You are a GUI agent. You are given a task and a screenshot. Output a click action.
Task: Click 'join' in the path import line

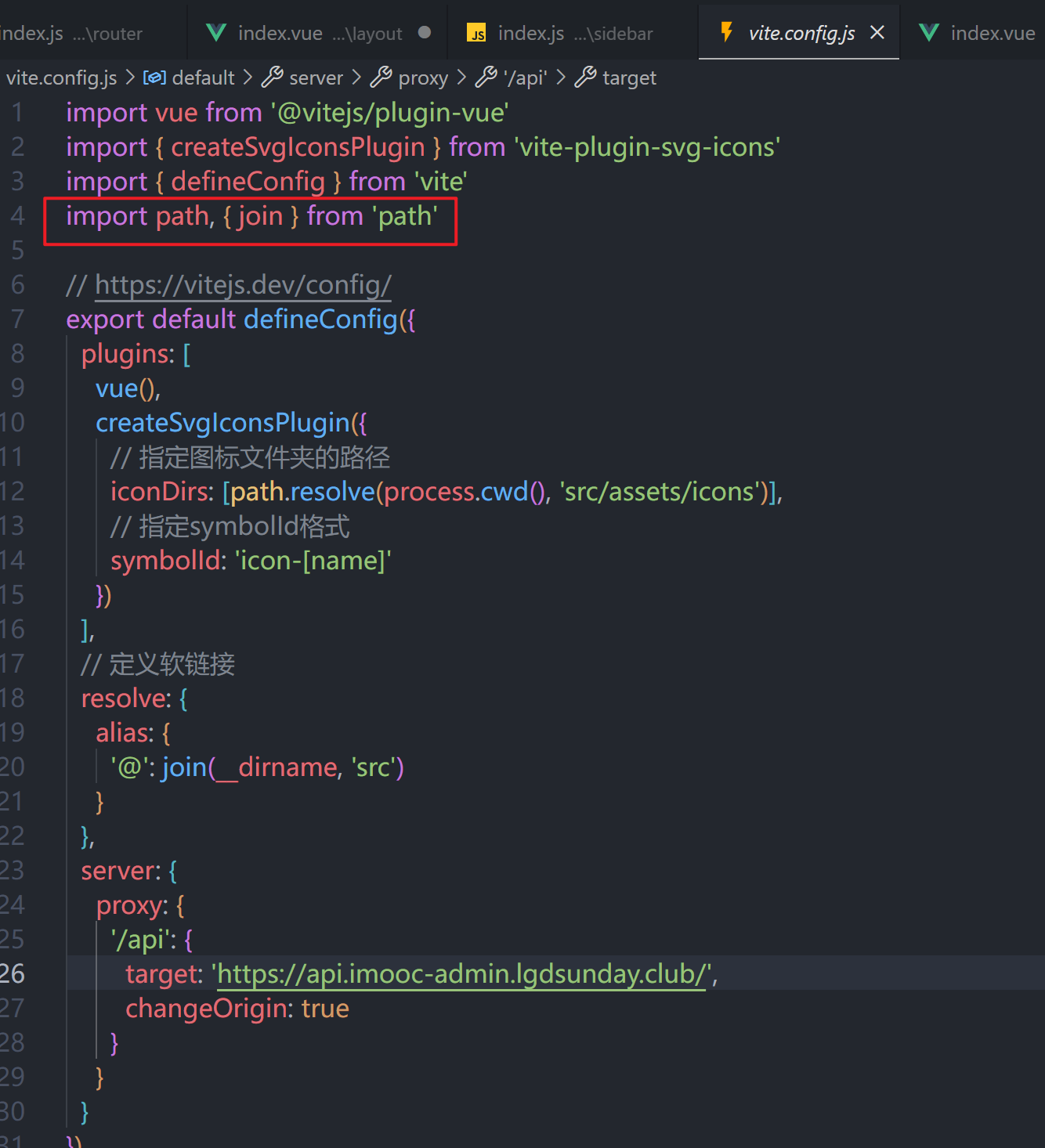260,216
